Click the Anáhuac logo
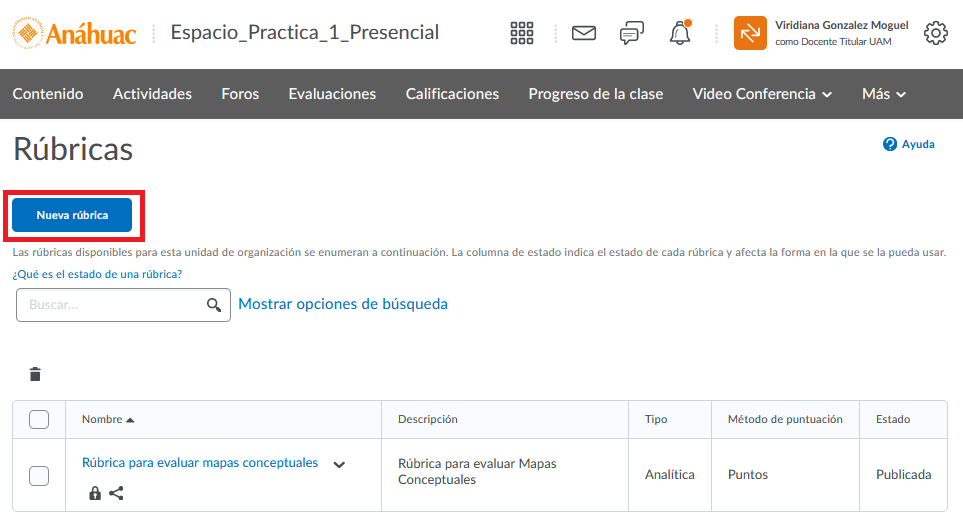This screenshot has width=963, height=521. (75, 33)
